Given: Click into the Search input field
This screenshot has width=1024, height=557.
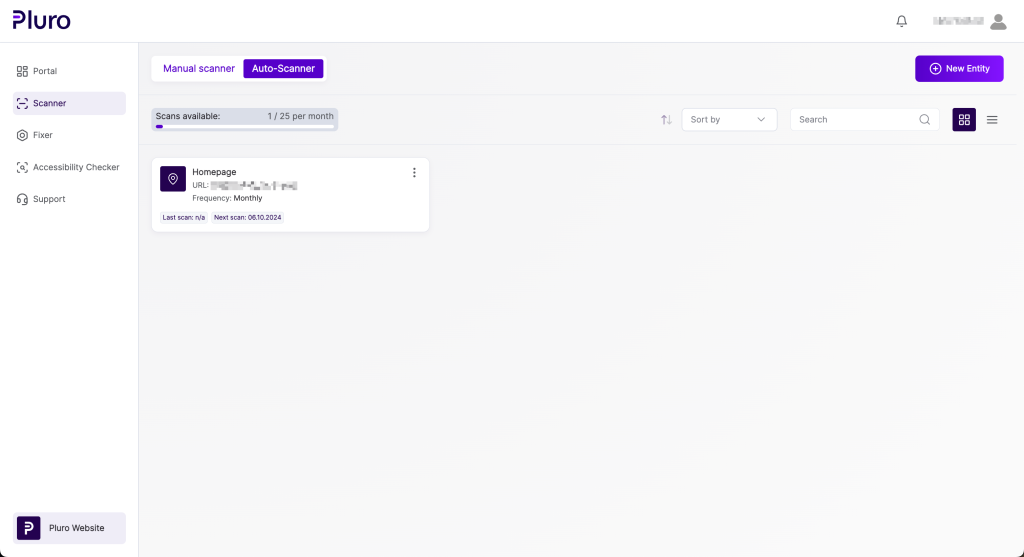Looking at the screenshot, I should coord(855,120).
